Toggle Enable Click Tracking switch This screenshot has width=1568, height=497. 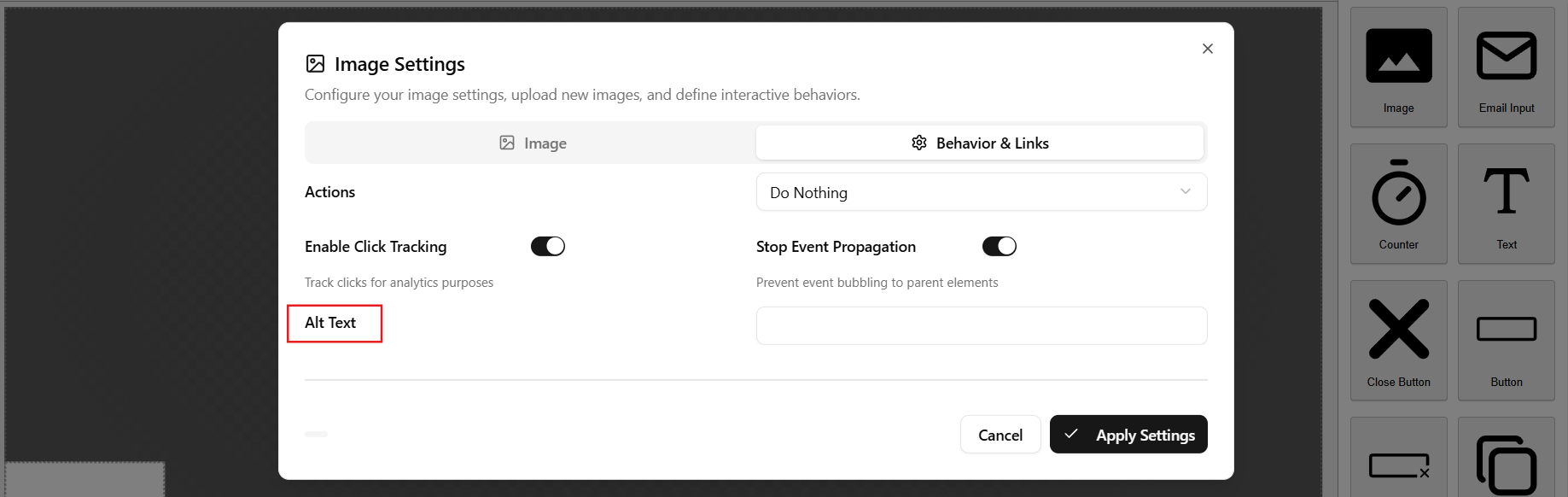[x=548, y=247]
